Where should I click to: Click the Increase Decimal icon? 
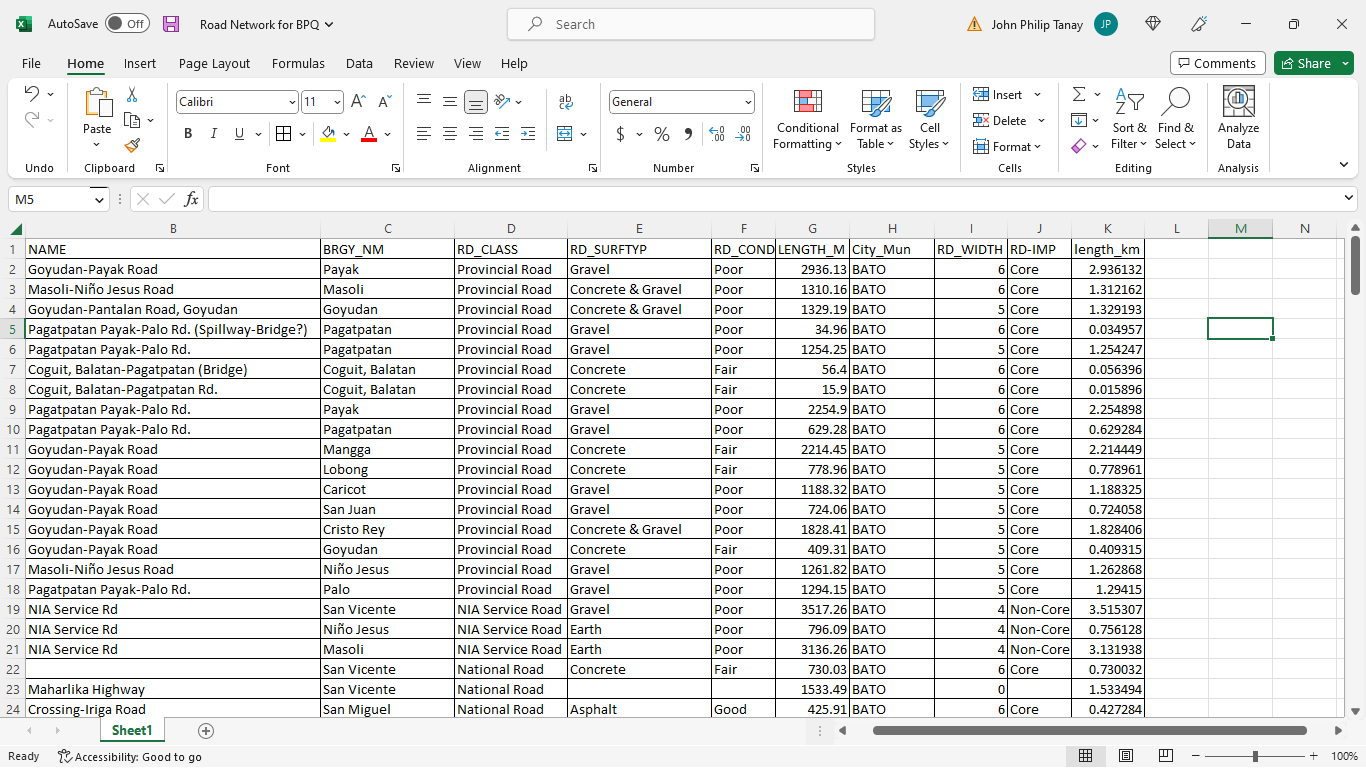coord(716,134)
